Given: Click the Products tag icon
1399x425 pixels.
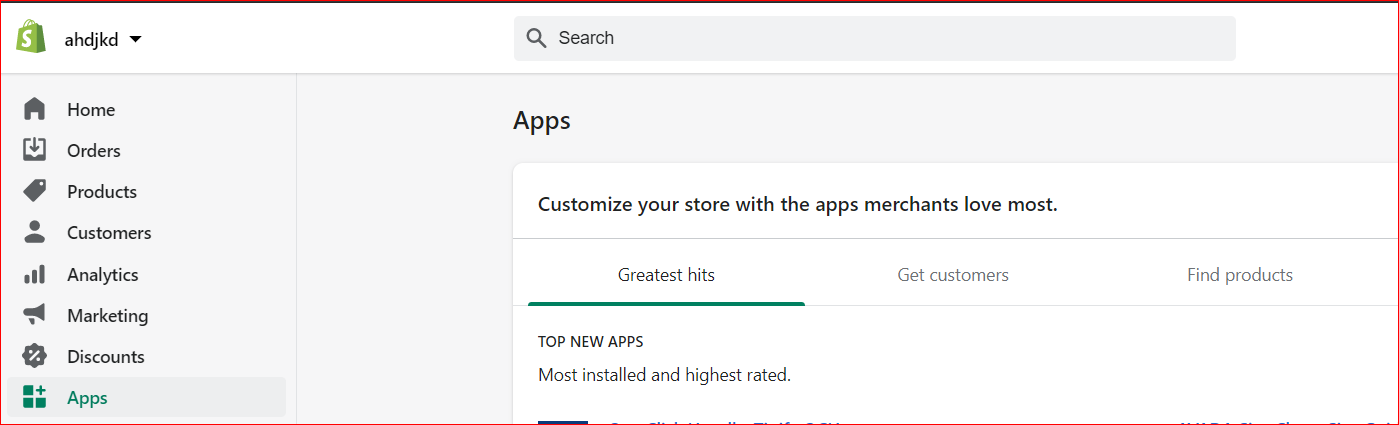Looking at the screenshot, I should (35, 191).
